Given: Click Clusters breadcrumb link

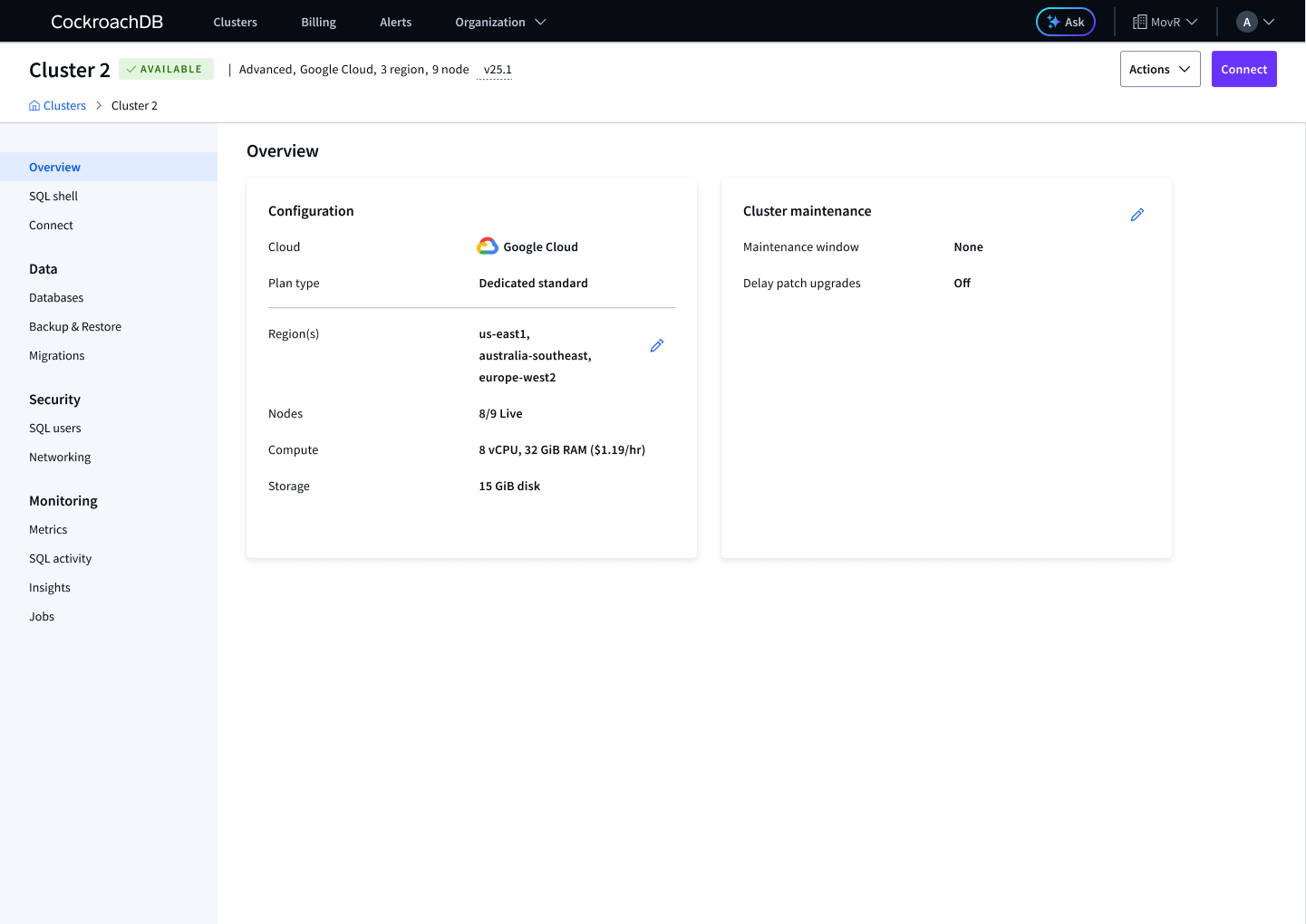Looking at the screenshot, I should click(64, 106).
